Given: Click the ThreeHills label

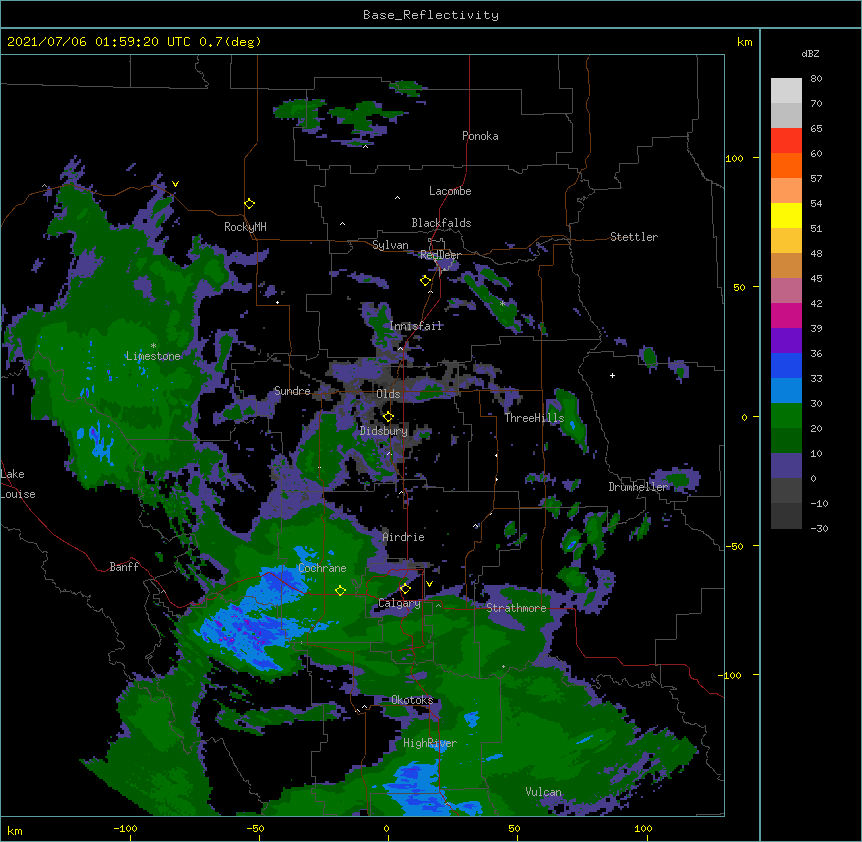Looking at the screenshot, I should (x=534, y=418).
